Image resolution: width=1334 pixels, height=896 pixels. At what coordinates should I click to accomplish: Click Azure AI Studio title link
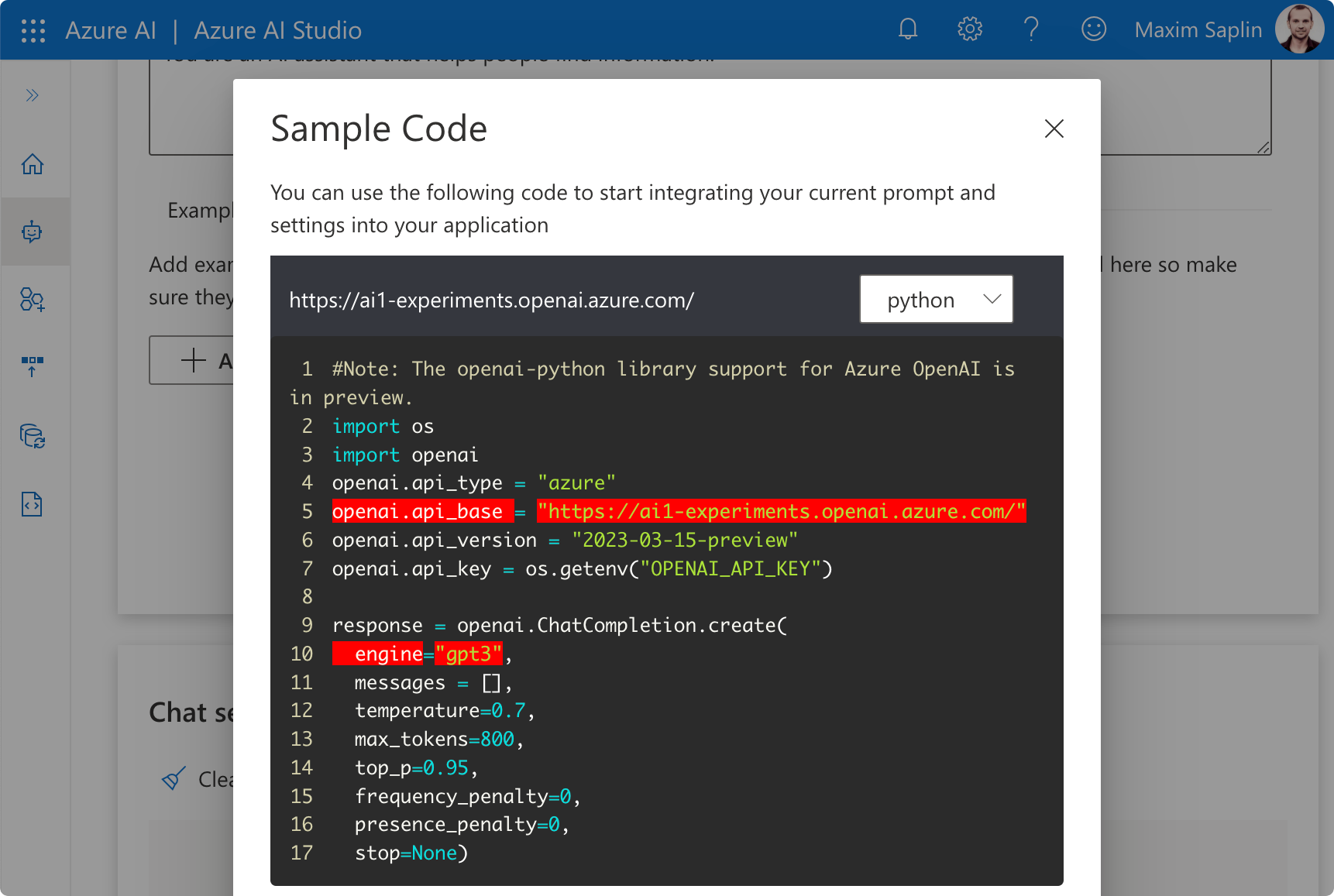click(x=277, y=30)
